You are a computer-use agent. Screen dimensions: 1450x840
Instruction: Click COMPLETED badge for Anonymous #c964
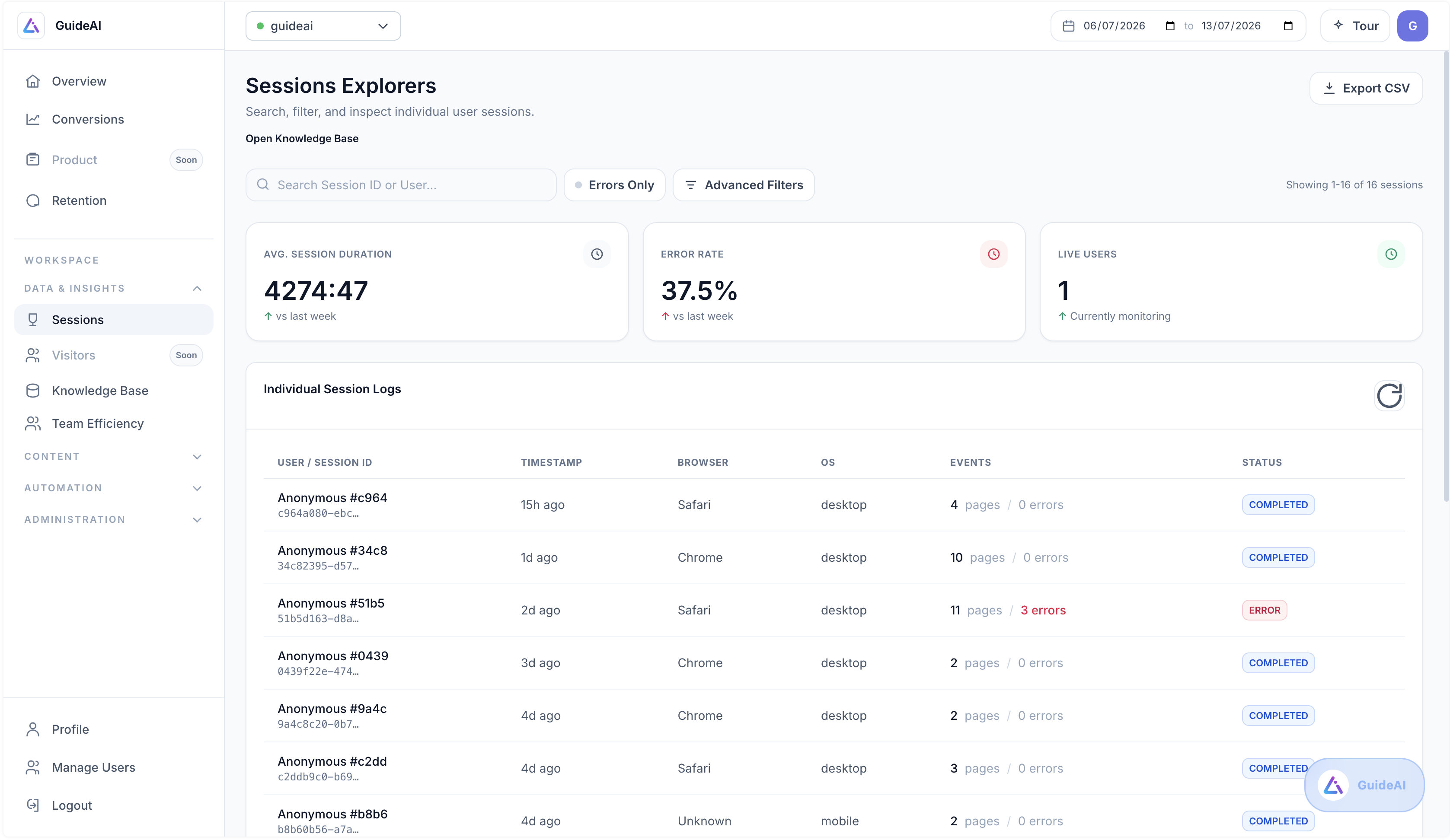1278,504
